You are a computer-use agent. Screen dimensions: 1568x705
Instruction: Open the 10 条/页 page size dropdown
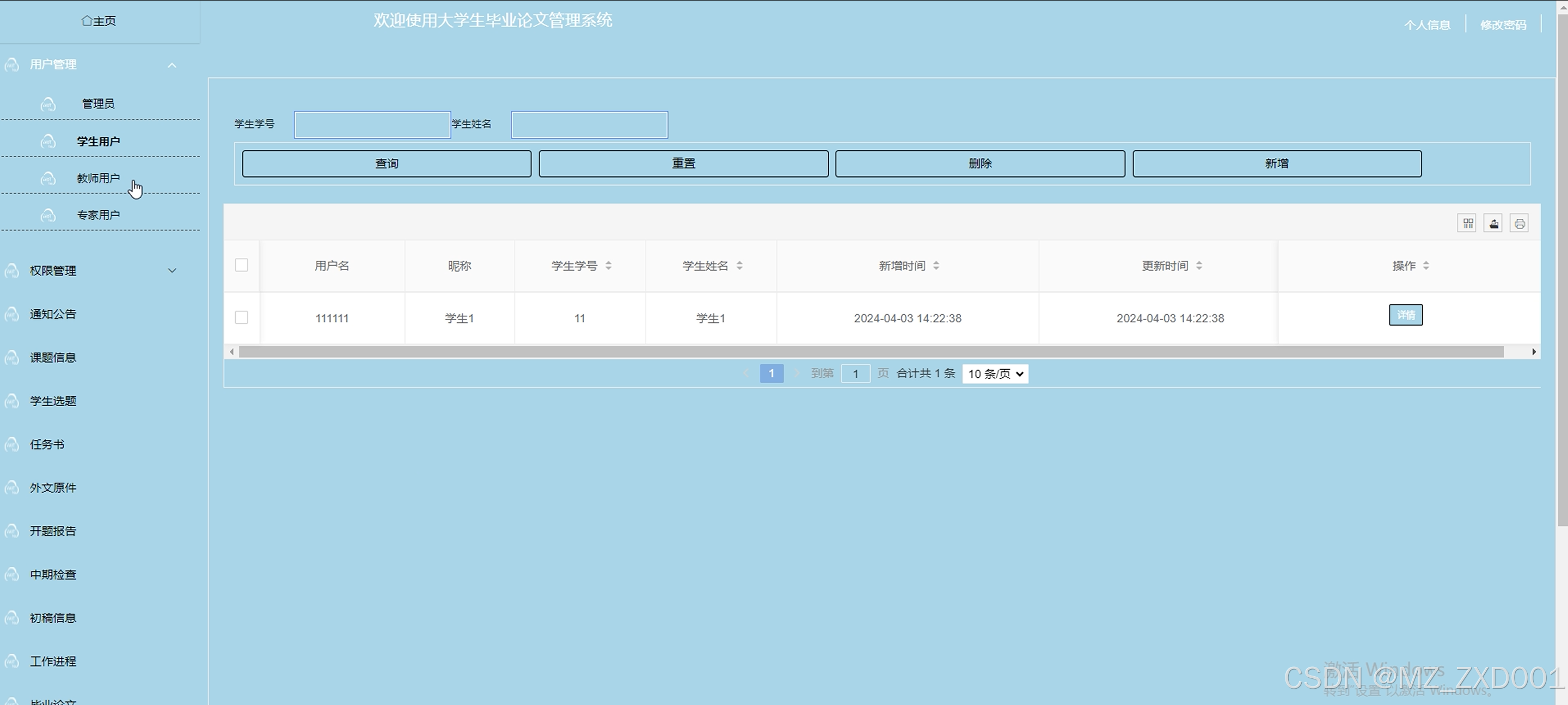(995, 374)
